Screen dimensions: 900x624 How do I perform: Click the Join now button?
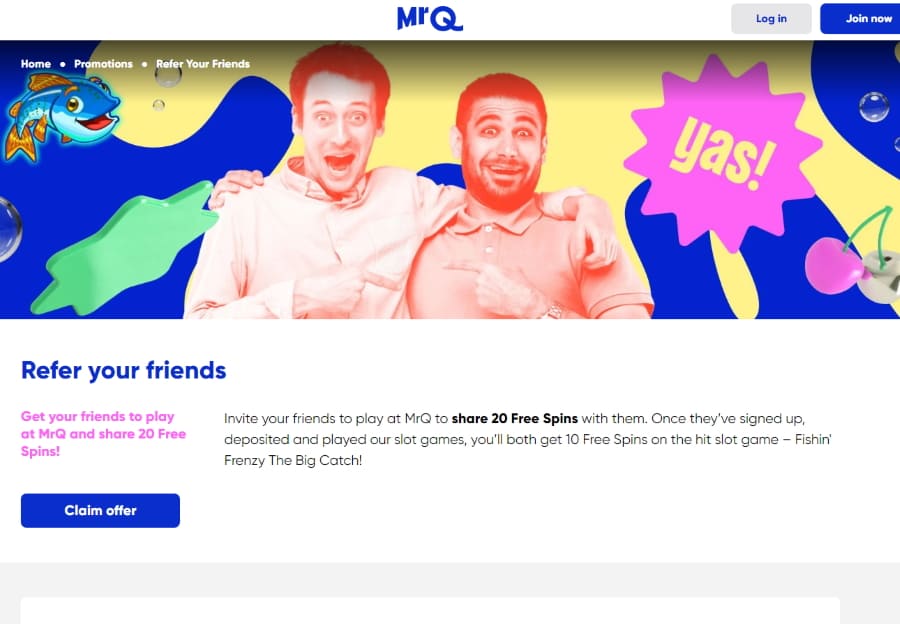861,18
